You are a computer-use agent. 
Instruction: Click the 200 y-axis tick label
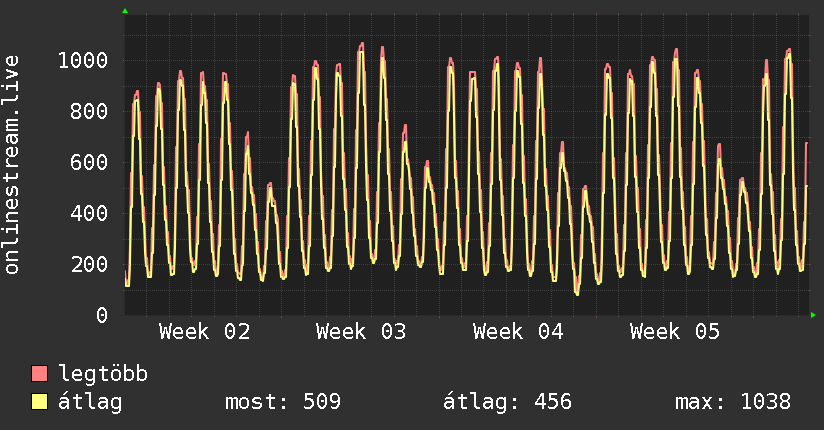coord(88,265)
